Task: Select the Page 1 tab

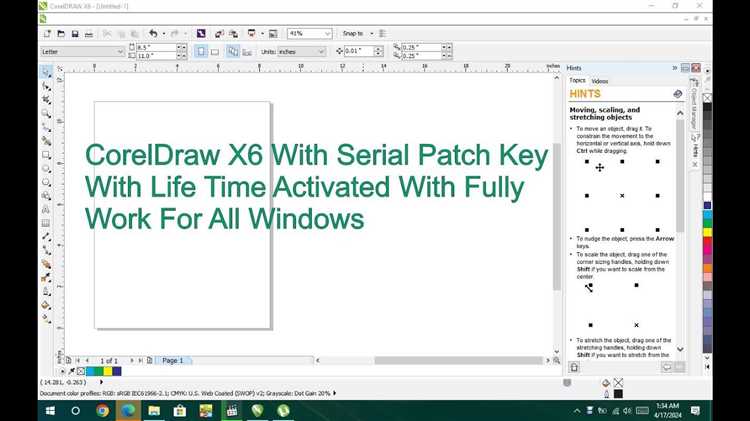Action: pyautogui.click(x=173, y=360)
